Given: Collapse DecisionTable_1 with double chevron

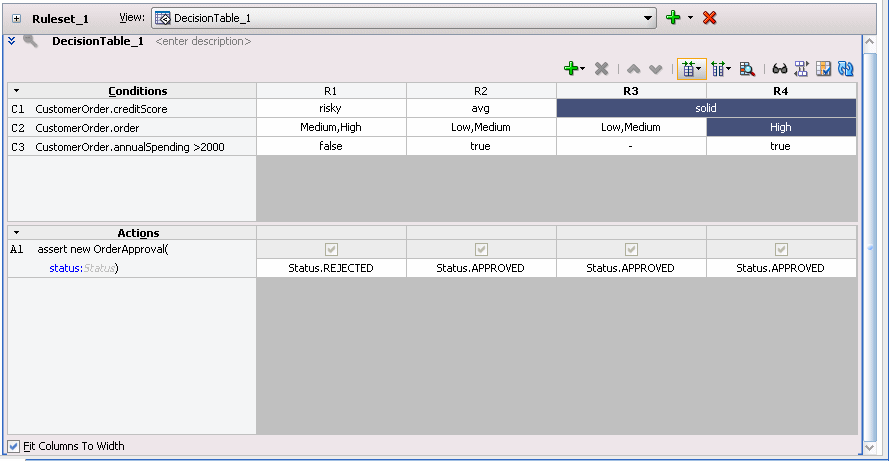Looking at the screenshot, I should point(11,41).
